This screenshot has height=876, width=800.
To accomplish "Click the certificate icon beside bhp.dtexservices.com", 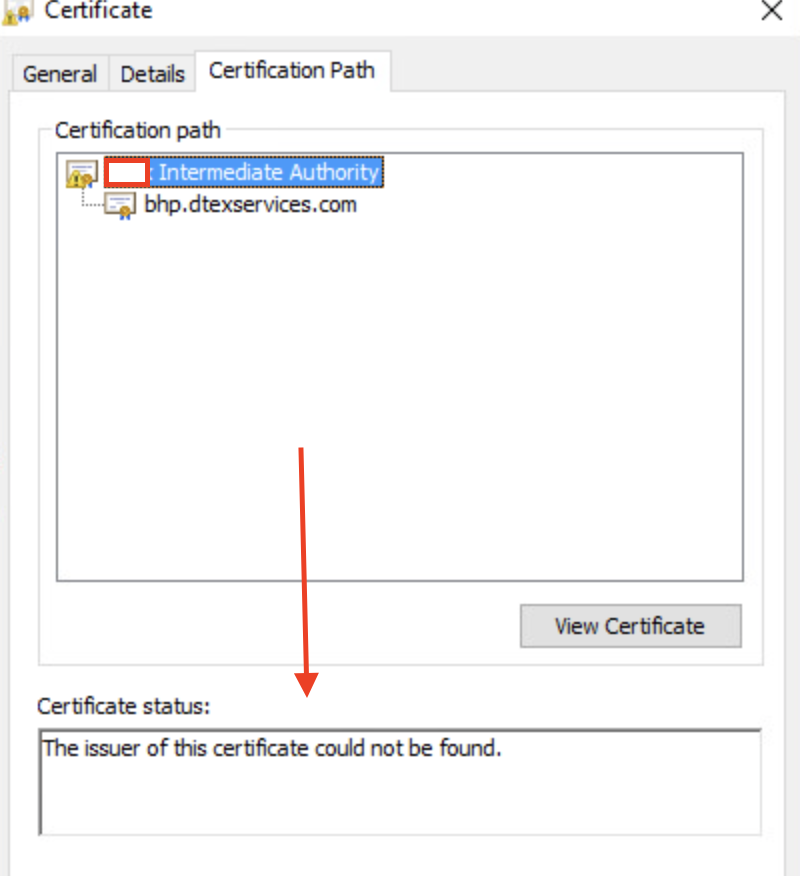I will pos(118,204).
